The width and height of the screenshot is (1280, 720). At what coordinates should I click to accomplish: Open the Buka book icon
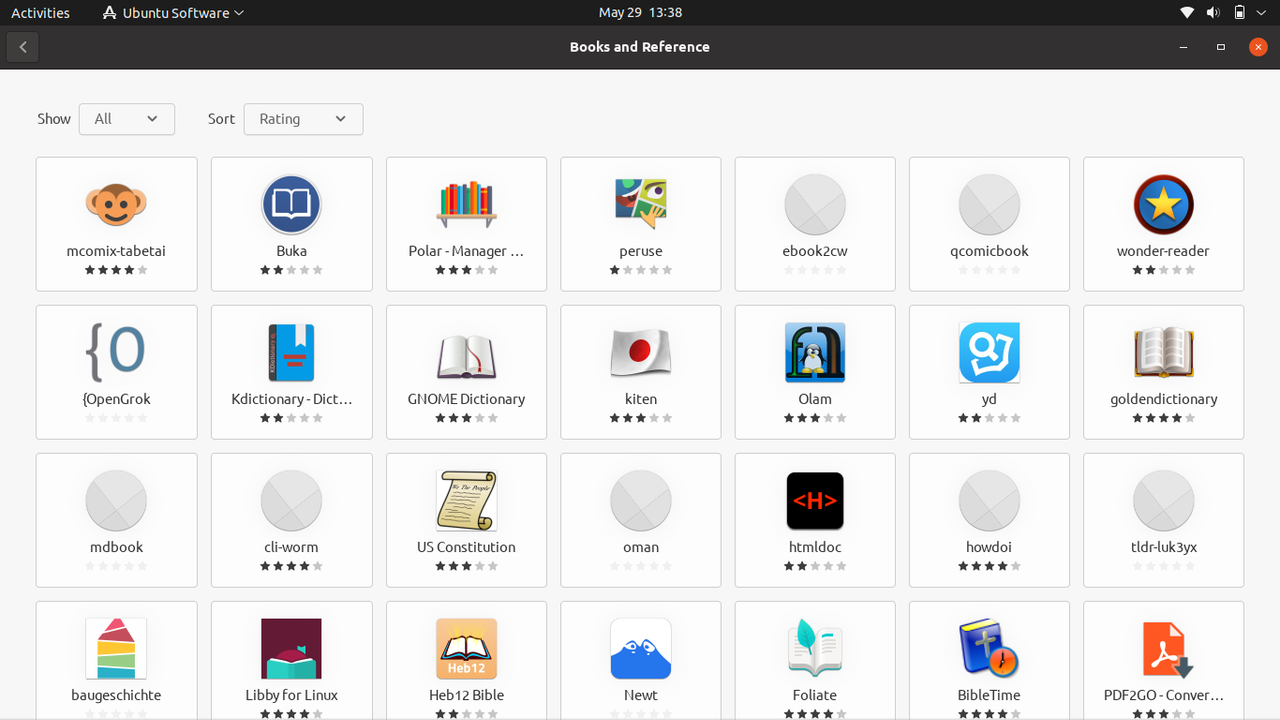point(291,204)
